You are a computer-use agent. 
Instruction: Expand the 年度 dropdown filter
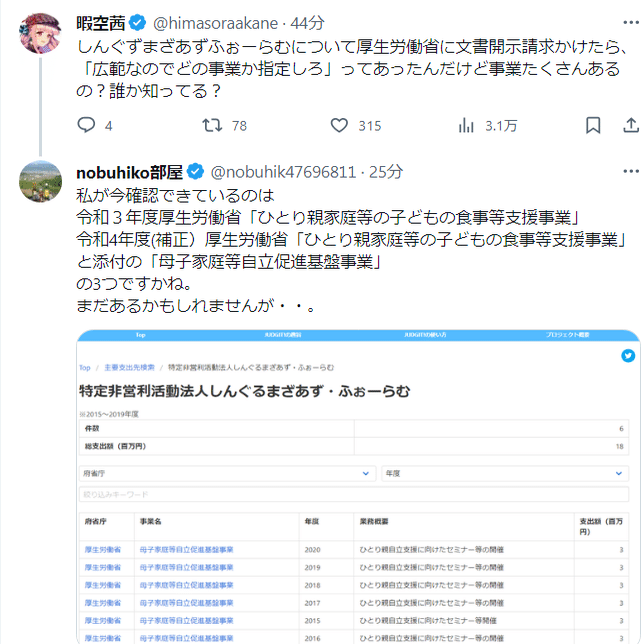point(505,474)
